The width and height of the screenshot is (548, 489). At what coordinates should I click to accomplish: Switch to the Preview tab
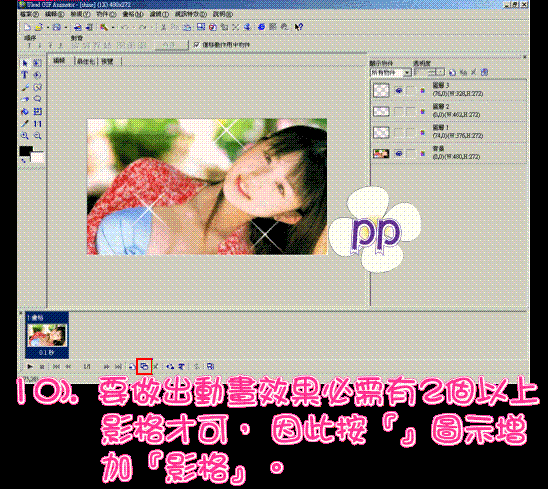[108, 61]
